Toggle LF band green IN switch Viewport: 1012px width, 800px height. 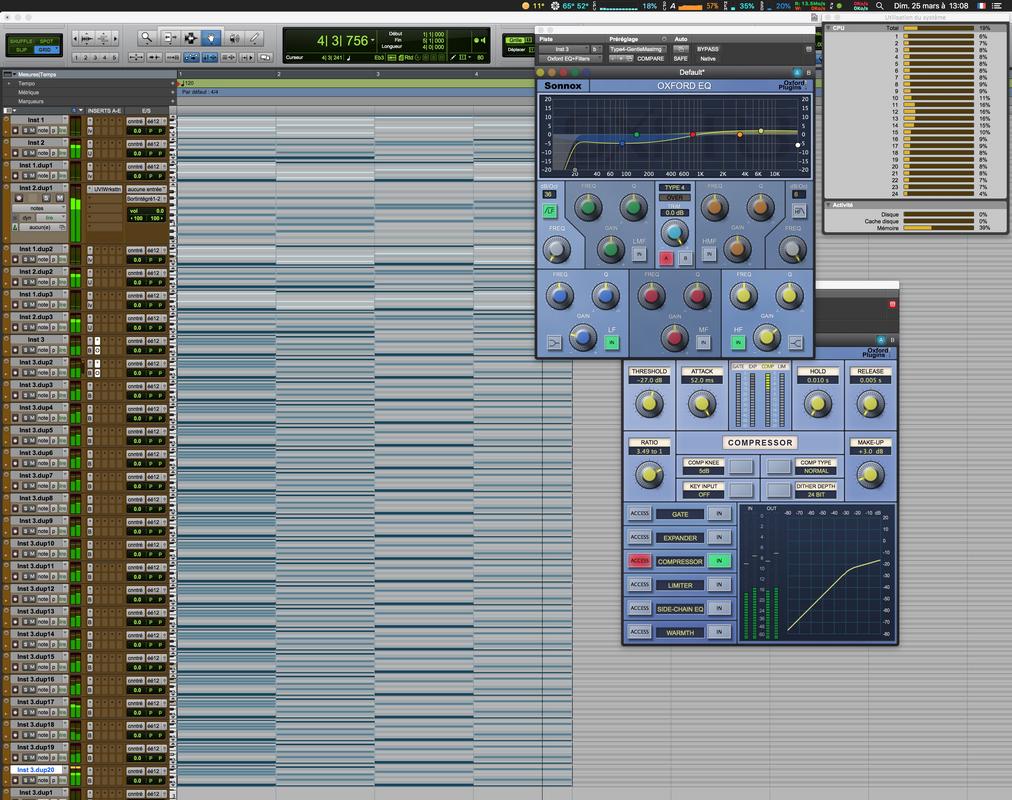pyautogui.click(x=612, y=343)
